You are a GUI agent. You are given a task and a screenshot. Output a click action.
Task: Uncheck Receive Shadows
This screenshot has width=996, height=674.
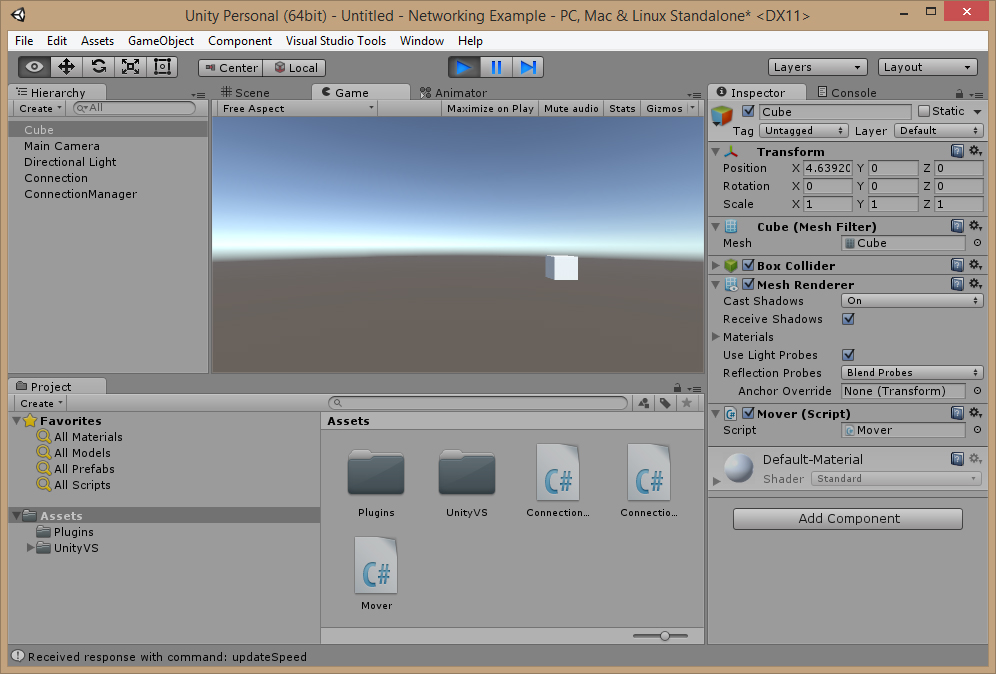(x=848, y=319)
